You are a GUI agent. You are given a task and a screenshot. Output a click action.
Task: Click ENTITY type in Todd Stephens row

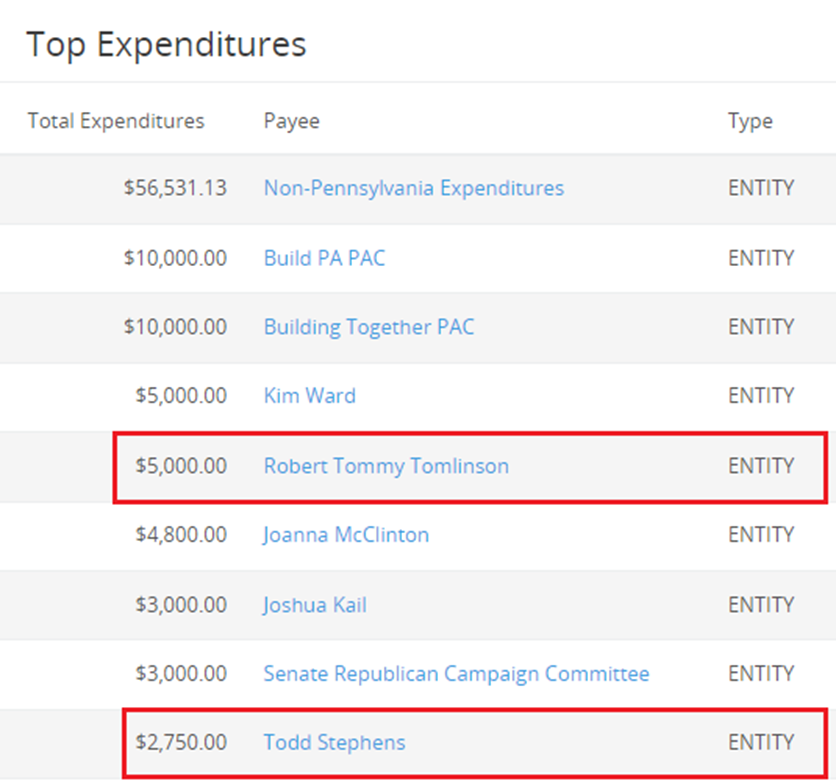pyautogui.click(x=761, y=743)
